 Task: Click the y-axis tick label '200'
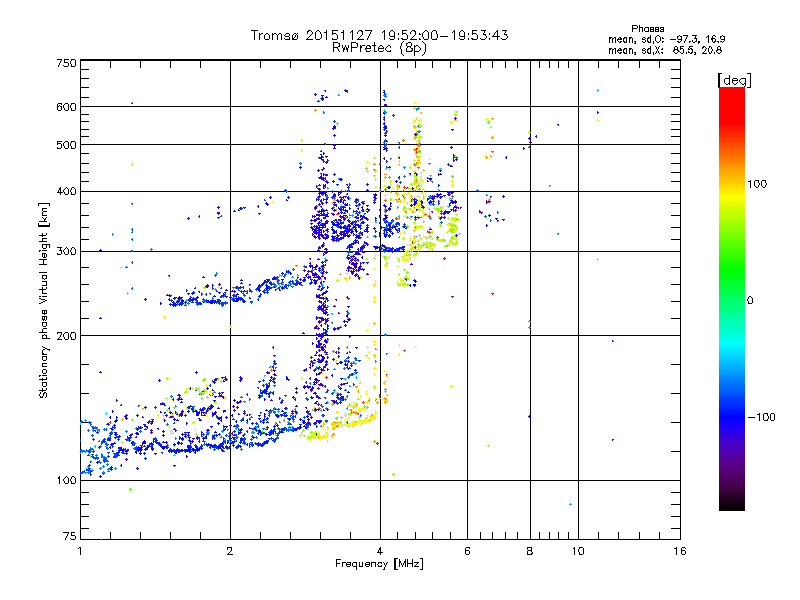[x=66, y=336]
